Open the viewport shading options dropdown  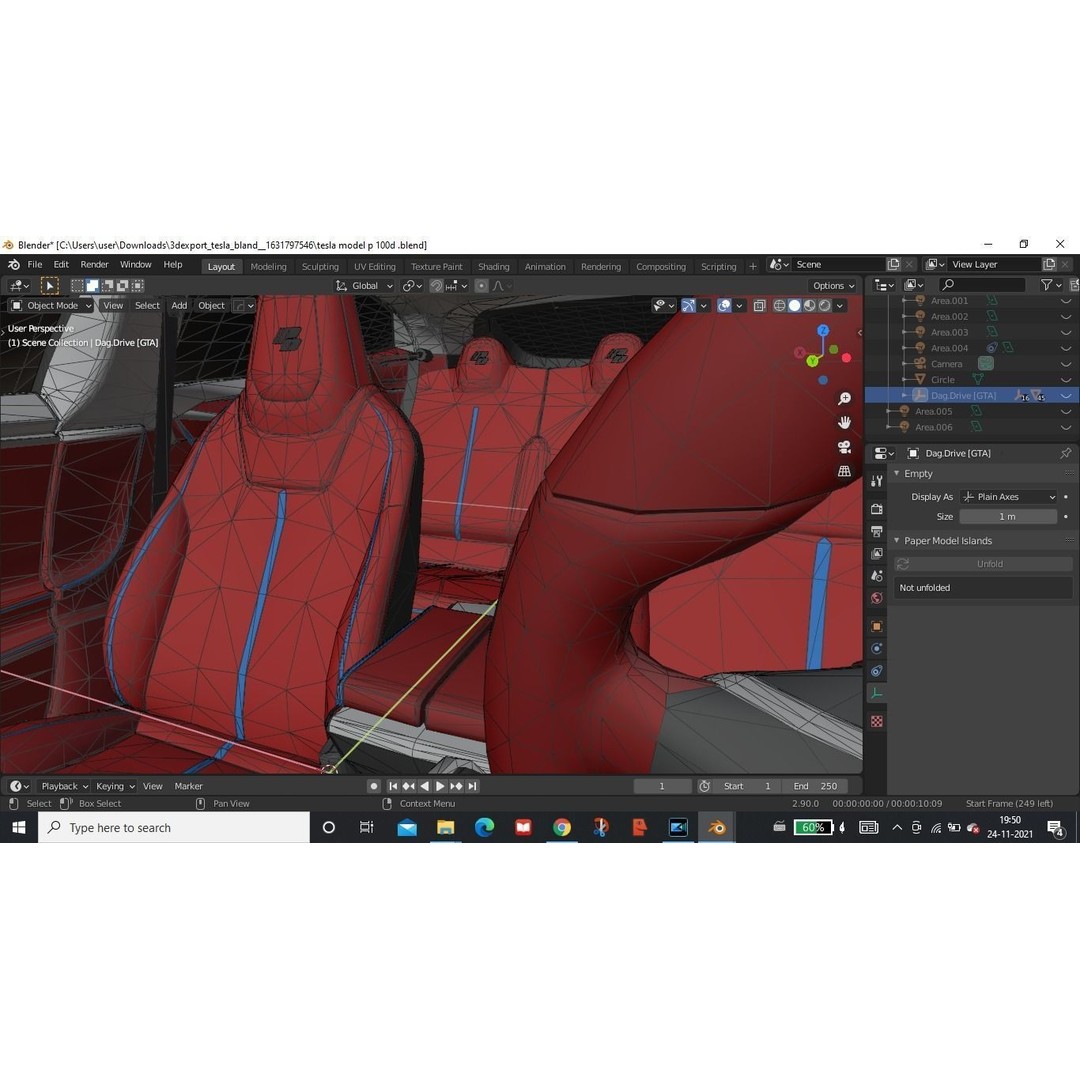(840, 305)
